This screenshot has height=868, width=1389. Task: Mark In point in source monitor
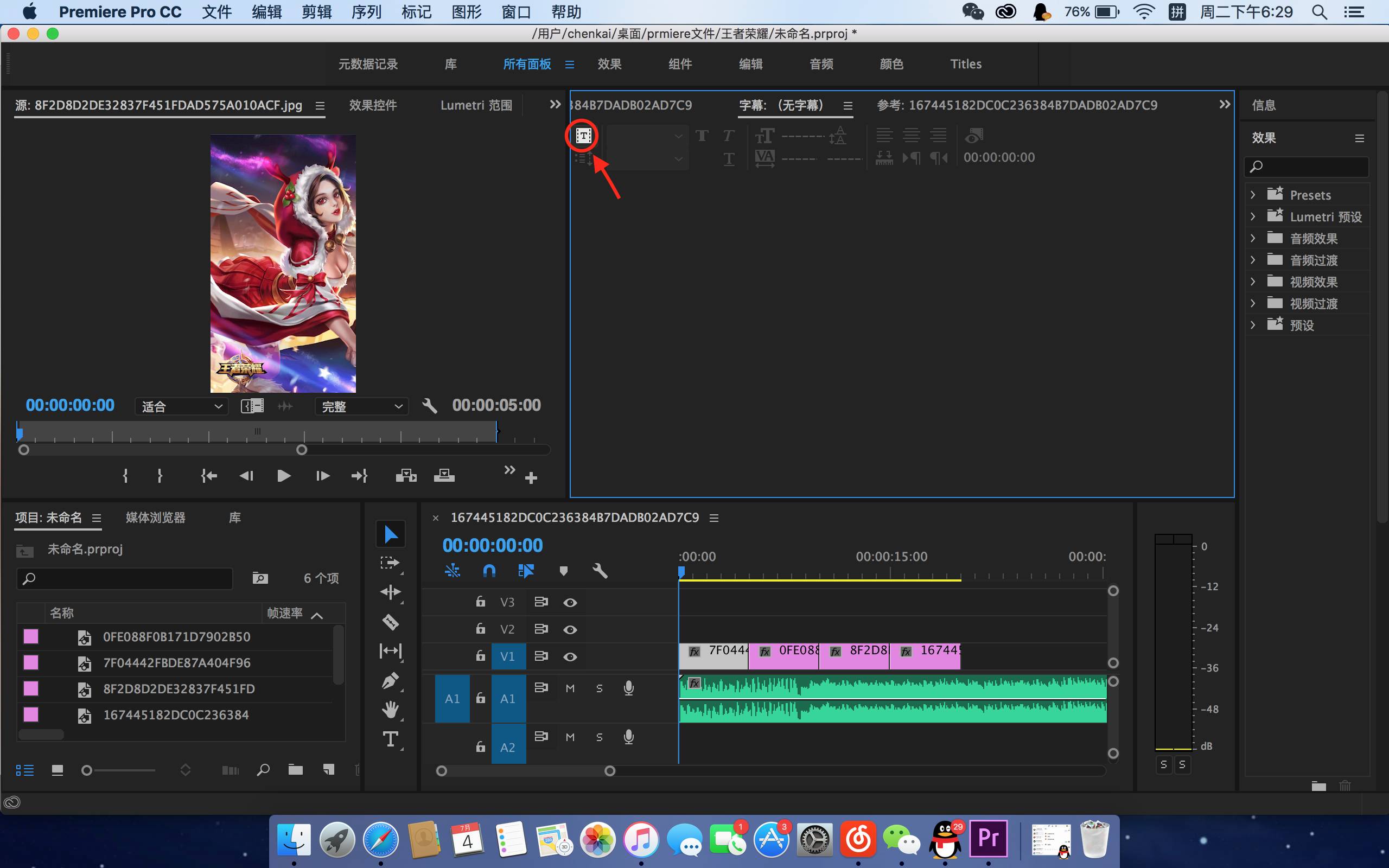(125, 476)
